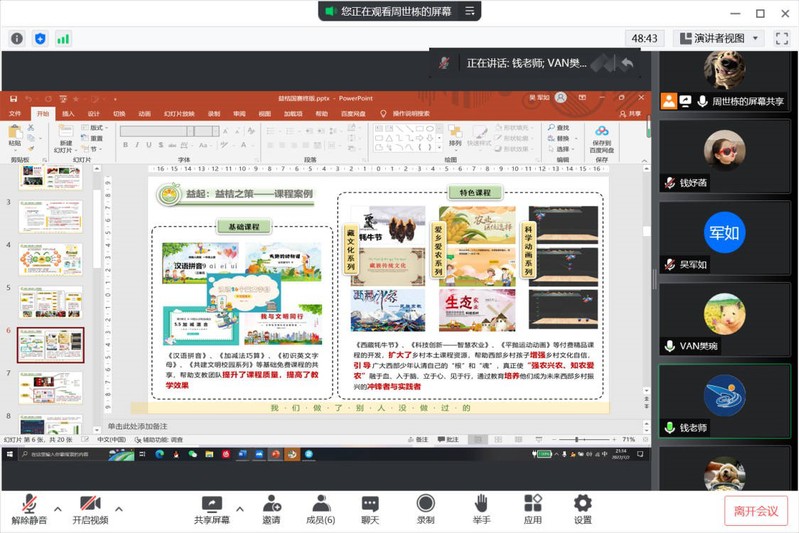799x533 pixels.
Task: Expand audio options arrow beside 解除静音
Action: tap(57, 503)
